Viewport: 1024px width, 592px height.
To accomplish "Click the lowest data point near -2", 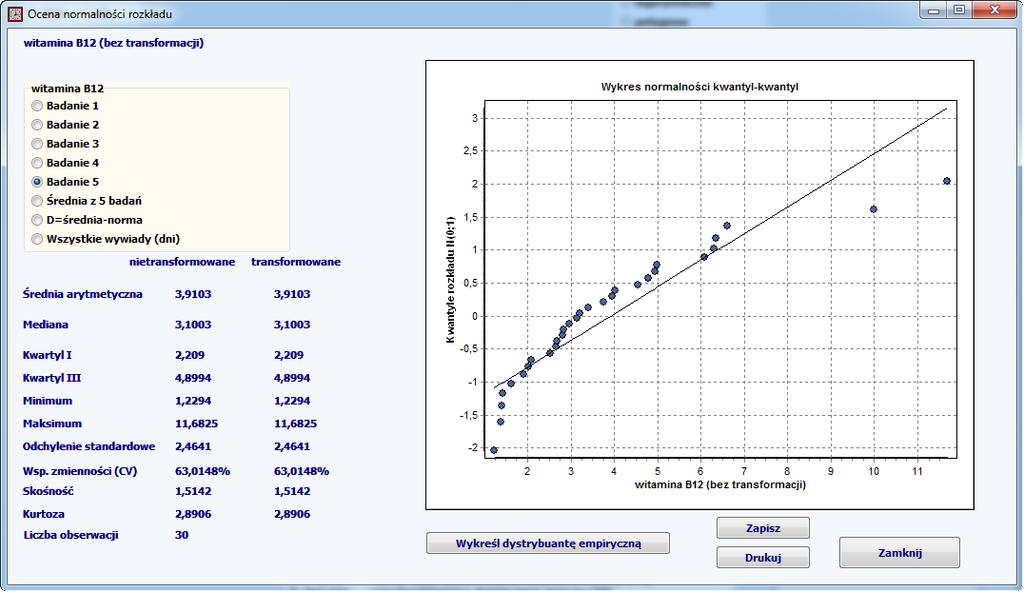I will point(494,450).
